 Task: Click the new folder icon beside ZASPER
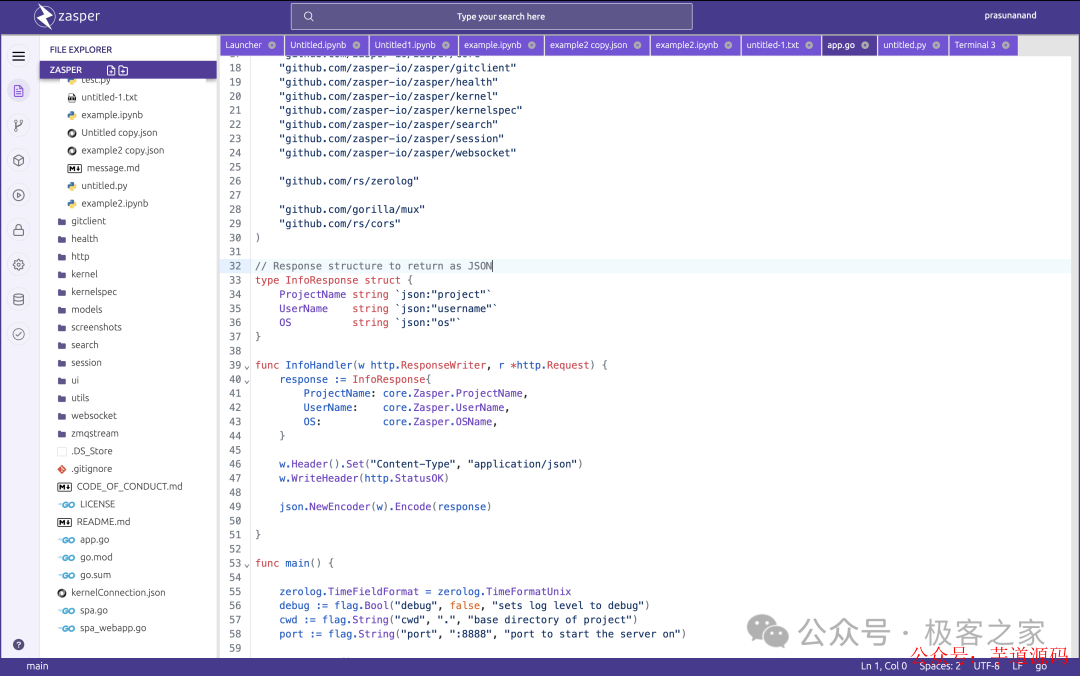coord(123,70)
